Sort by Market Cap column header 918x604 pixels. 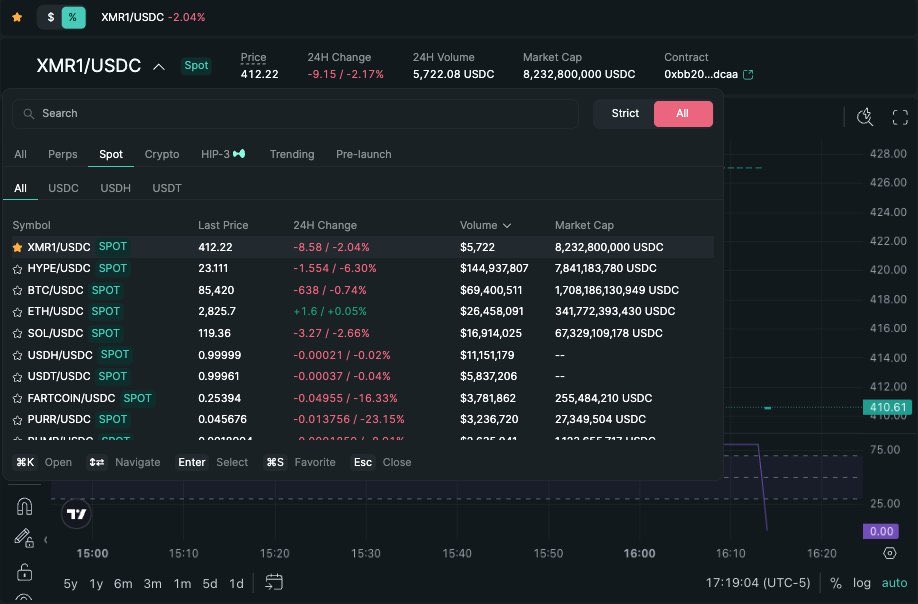pyautogui.click(x=584, y=225)
